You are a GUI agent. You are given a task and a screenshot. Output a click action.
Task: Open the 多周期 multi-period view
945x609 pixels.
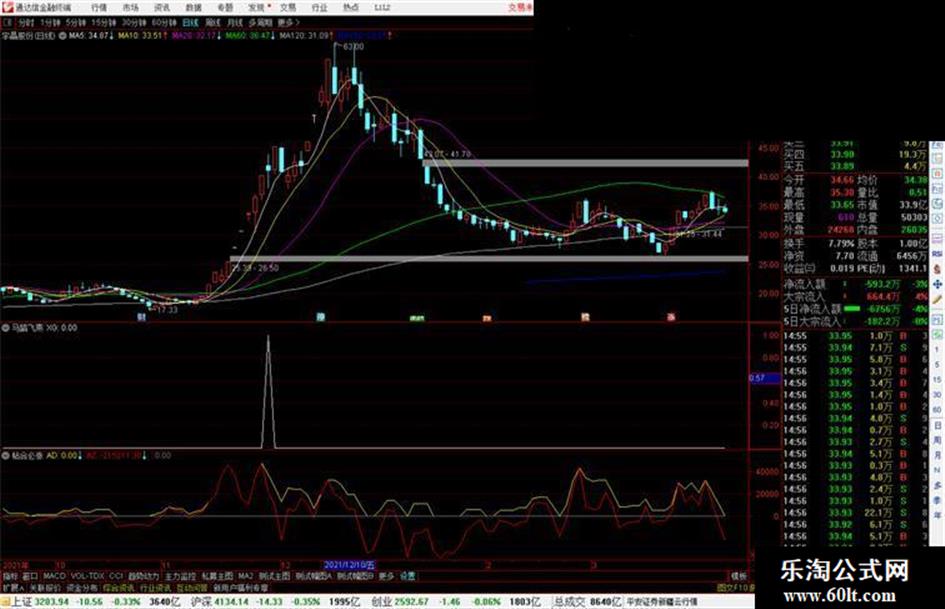(260, 22)
